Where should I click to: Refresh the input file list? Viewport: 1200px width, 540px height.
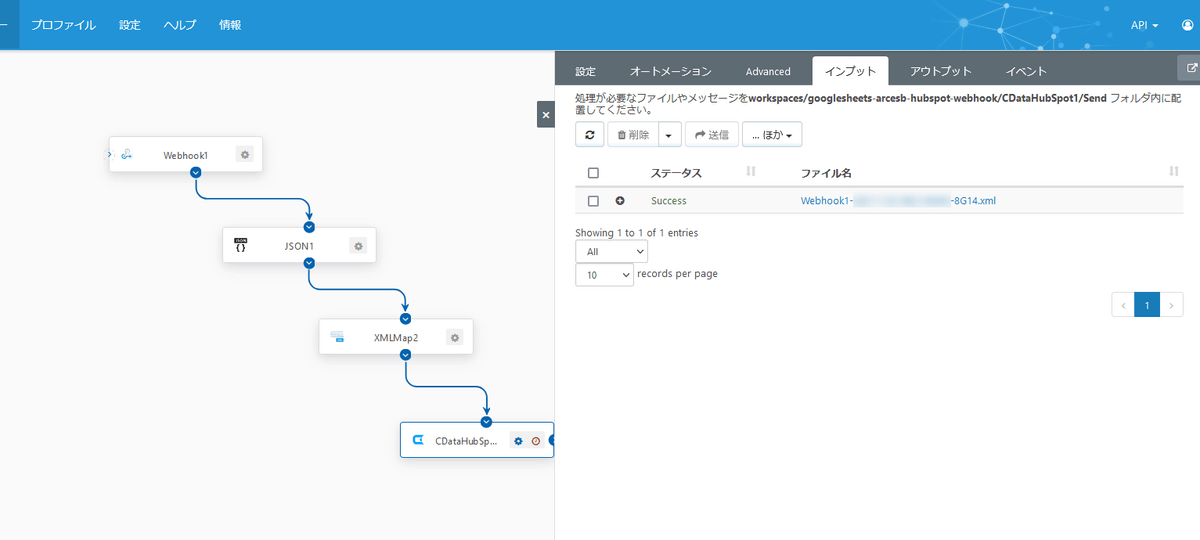click(590, 134)
